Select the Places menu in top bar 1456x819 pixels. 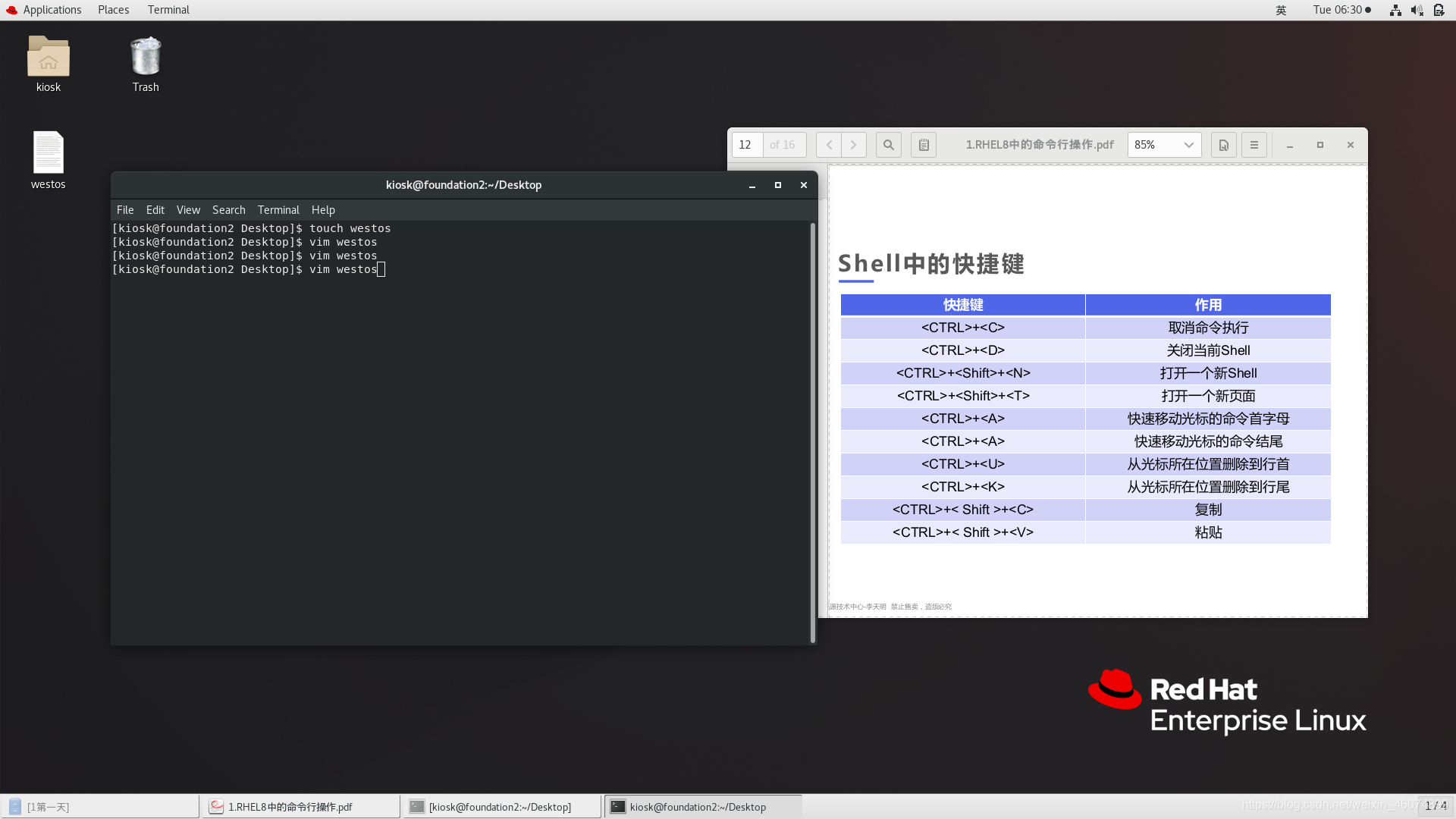click(x=113, y=9)
